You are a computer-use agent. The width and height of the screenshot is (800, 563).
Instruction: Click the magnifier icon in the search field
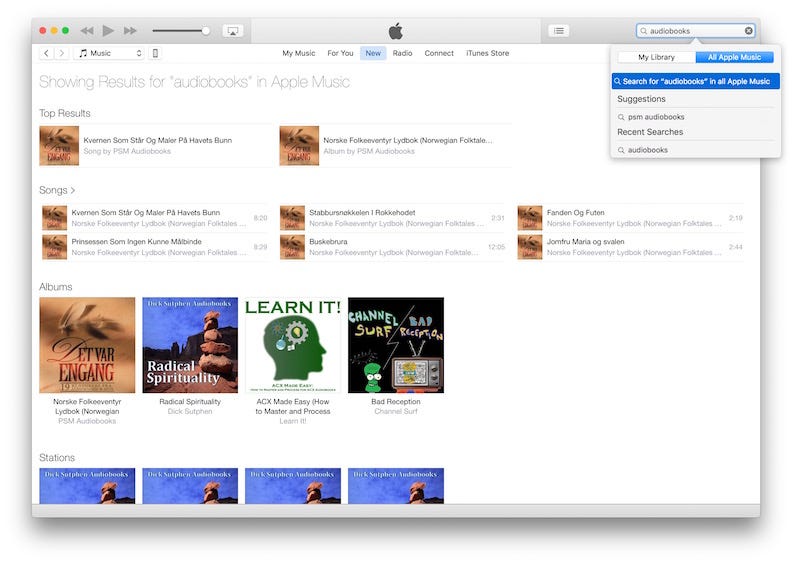643,31
